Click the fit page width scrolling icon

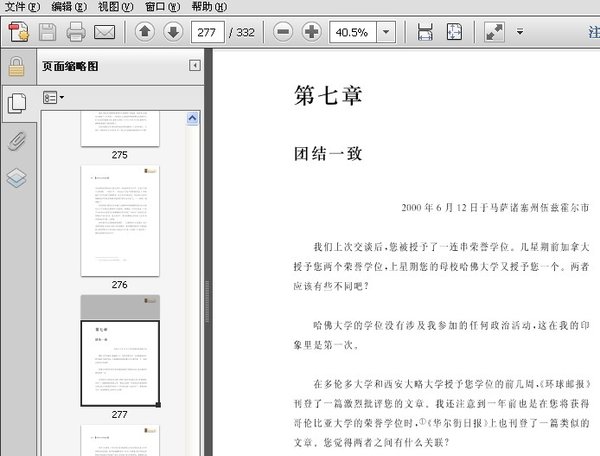coord(425,32)
